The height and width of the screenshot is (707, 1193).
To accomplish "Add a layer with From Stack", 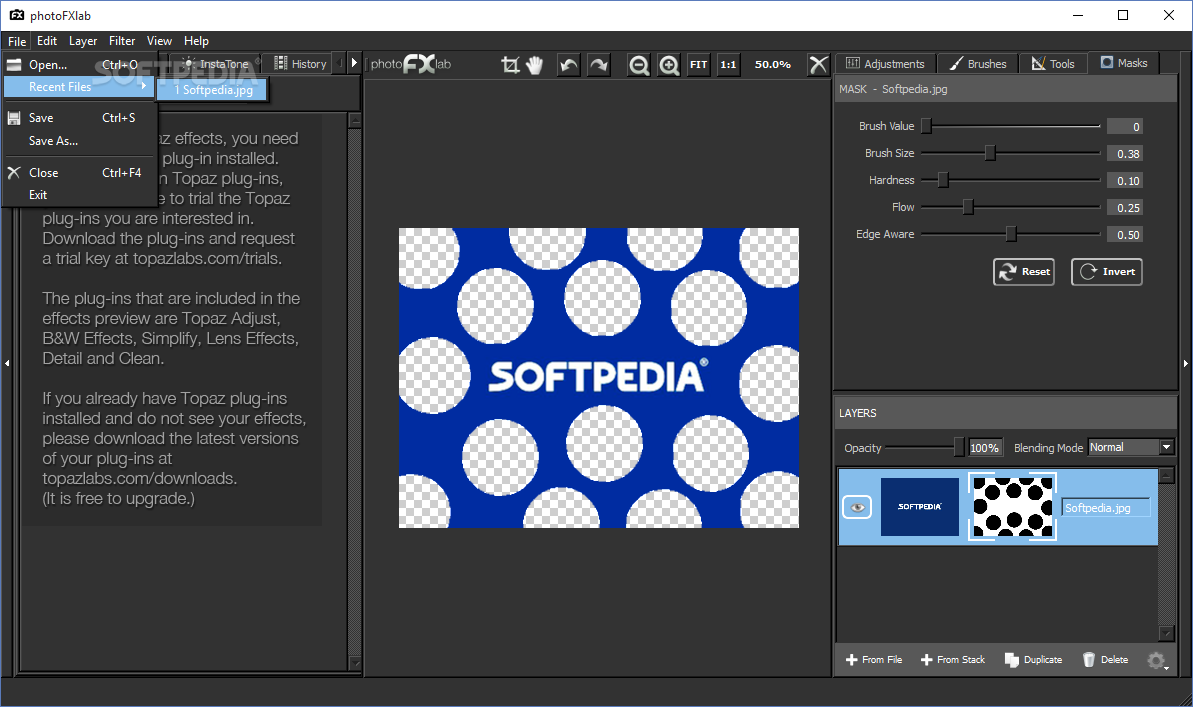I will click(953, 660).
